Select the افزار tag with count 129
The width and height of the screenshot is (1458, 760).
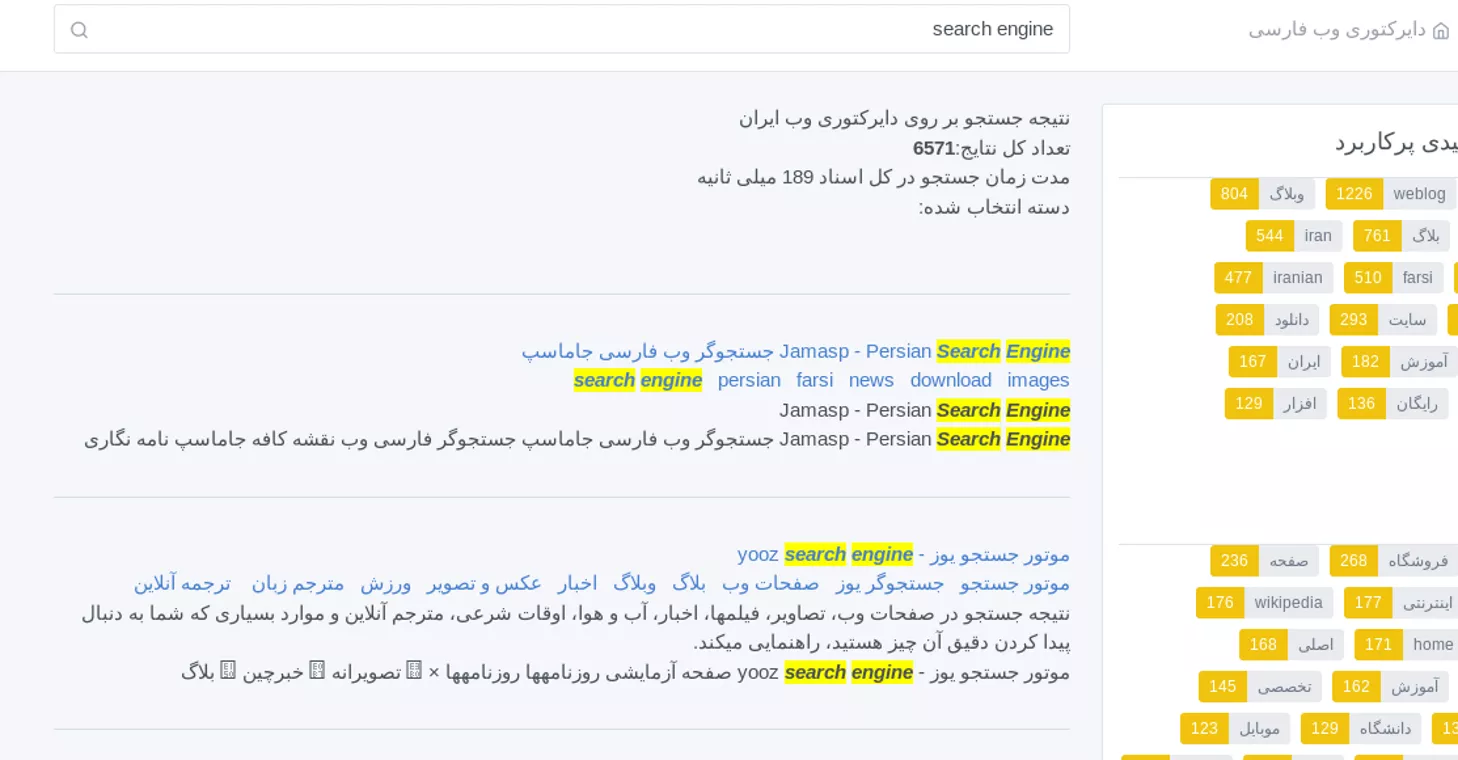coord(1275,404)
